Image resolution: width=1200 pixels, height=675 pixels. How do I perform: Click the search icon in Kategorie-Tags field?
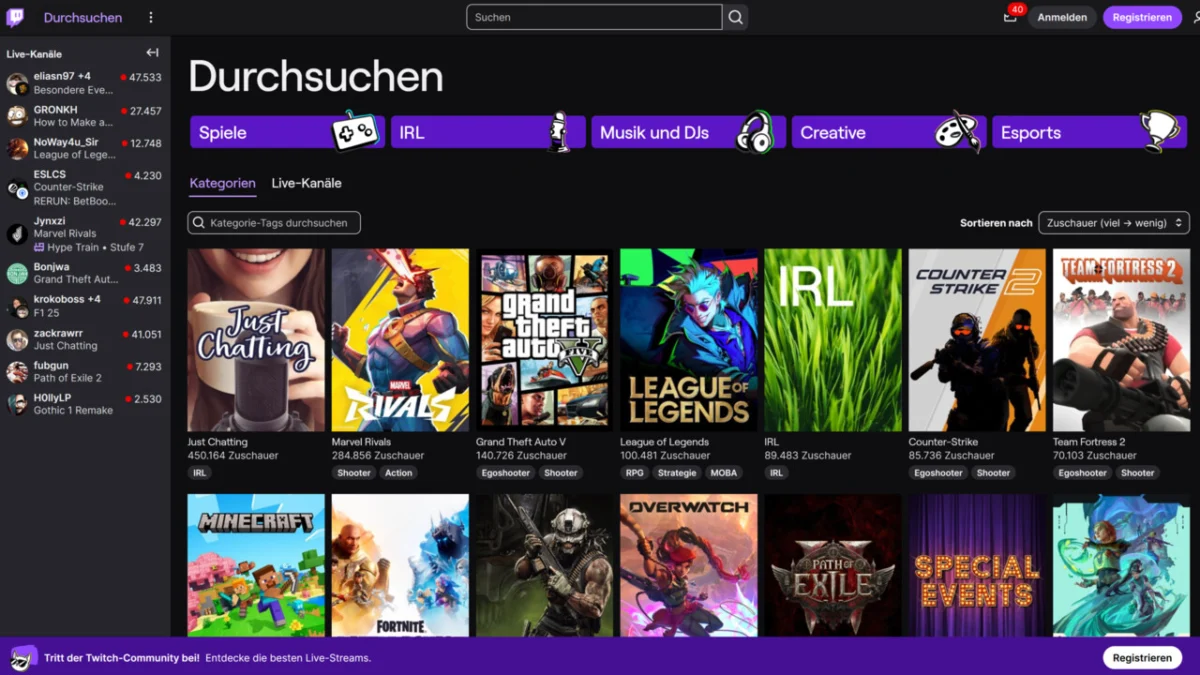[x=199, y=223]
